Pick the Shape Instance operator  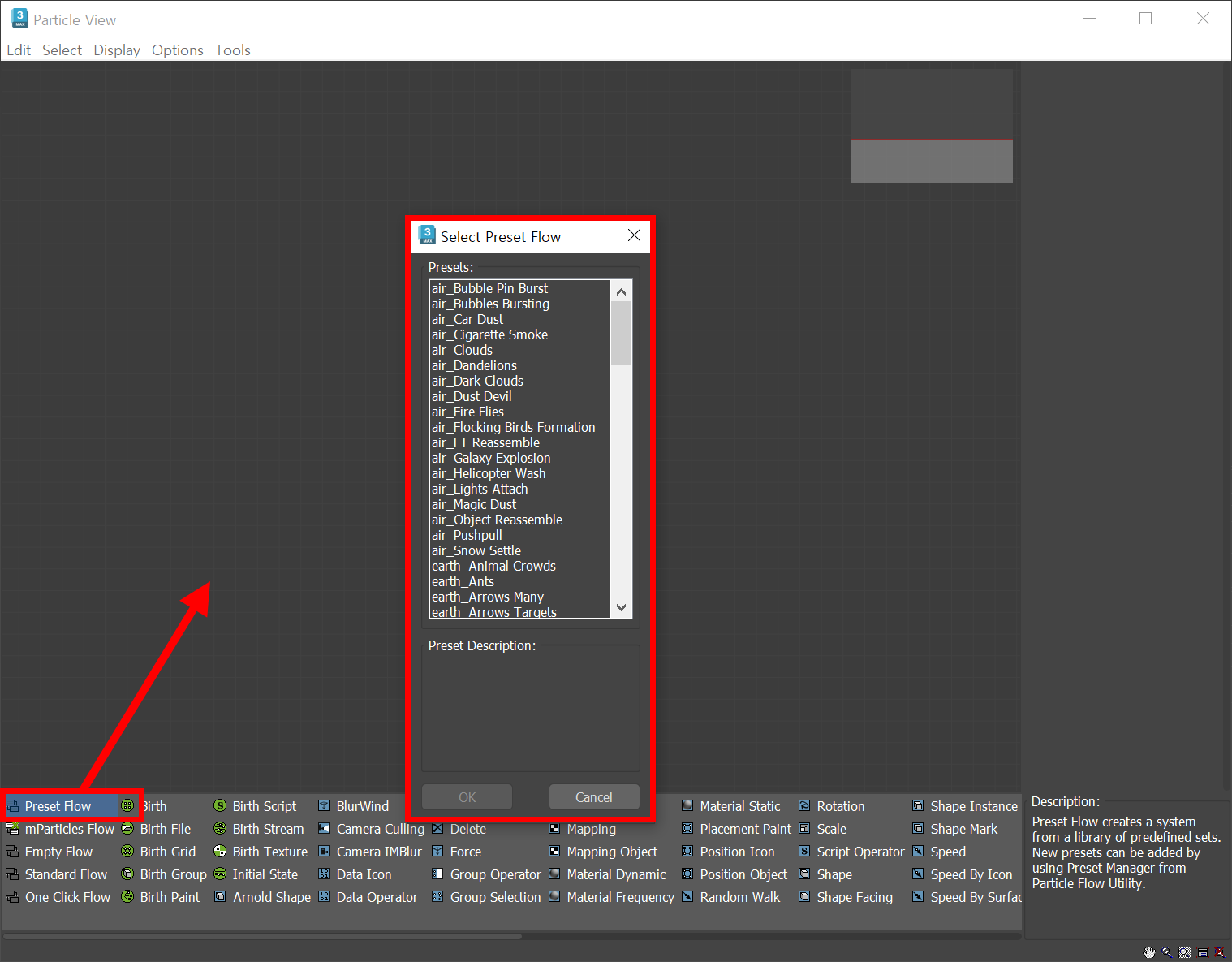point(965,806)
